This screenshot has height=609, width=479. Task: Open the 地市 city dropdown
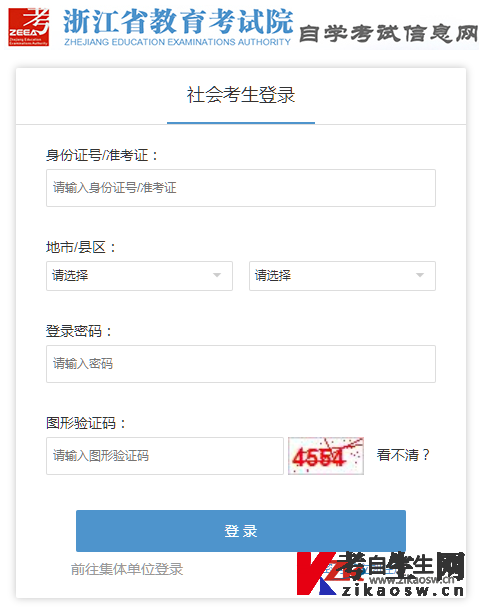point(139,276)
